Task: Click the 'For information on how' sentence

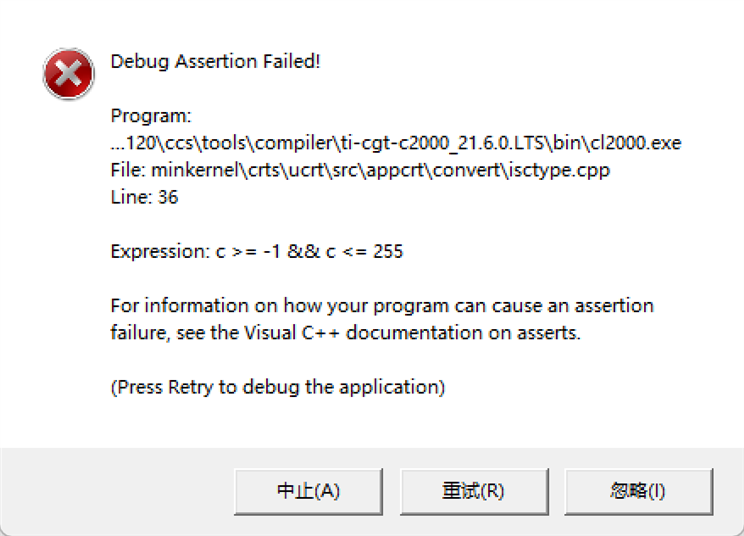Action: click(x=382, y=305)
